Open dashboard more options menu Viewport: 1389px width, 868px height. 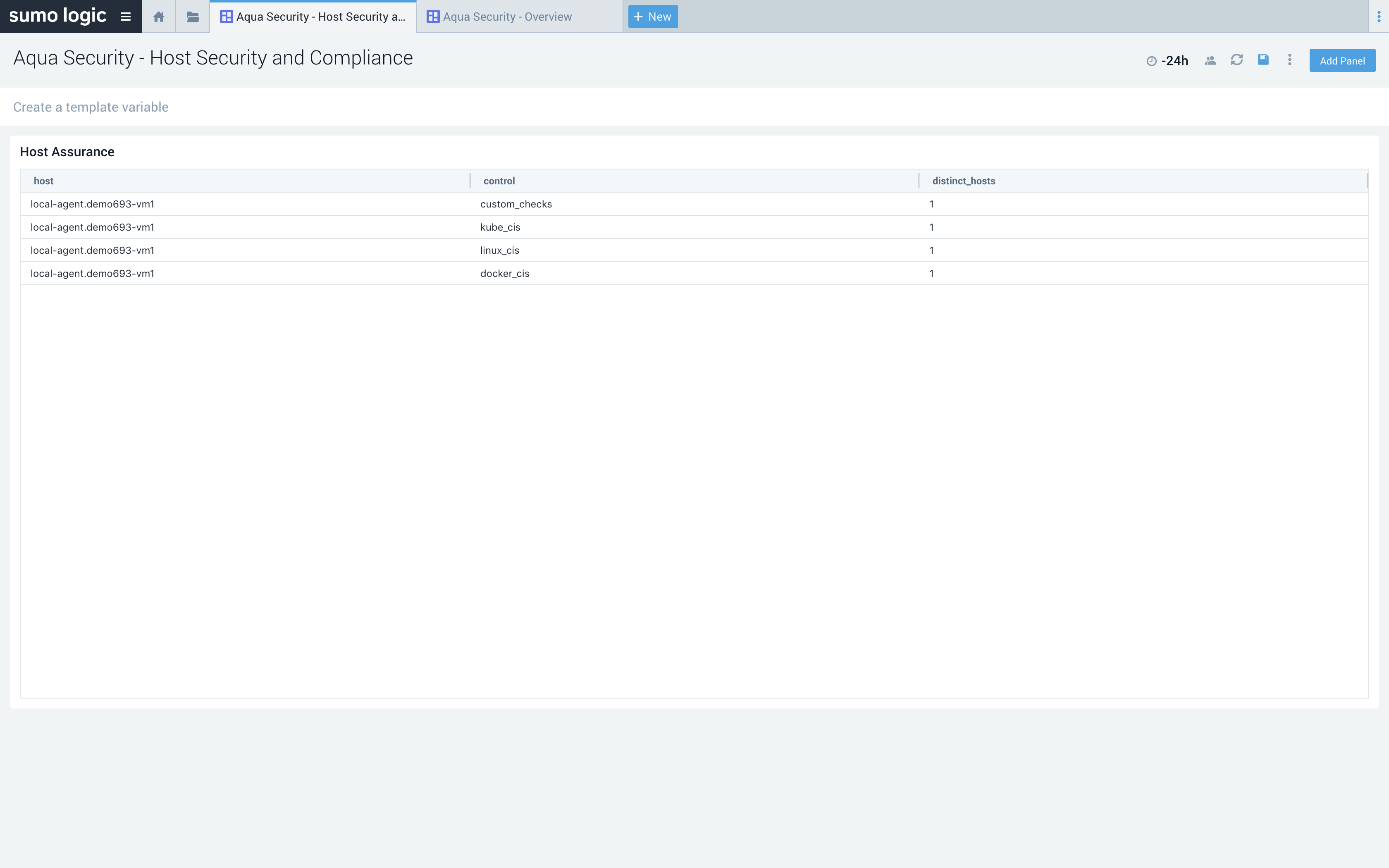(1289, 60)
